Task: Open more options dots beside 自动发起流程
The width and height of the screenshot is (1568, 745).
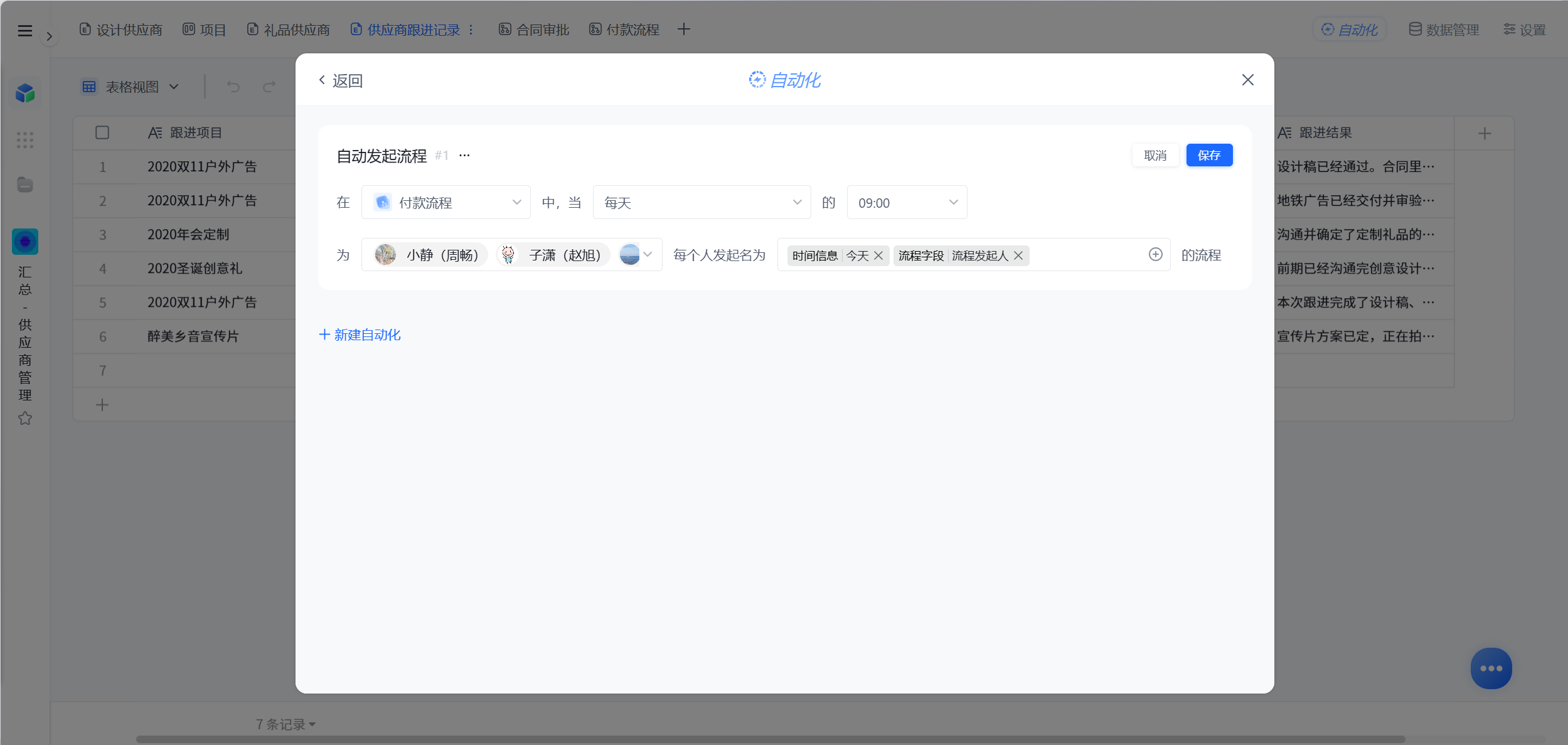Action: click(464, 155)
